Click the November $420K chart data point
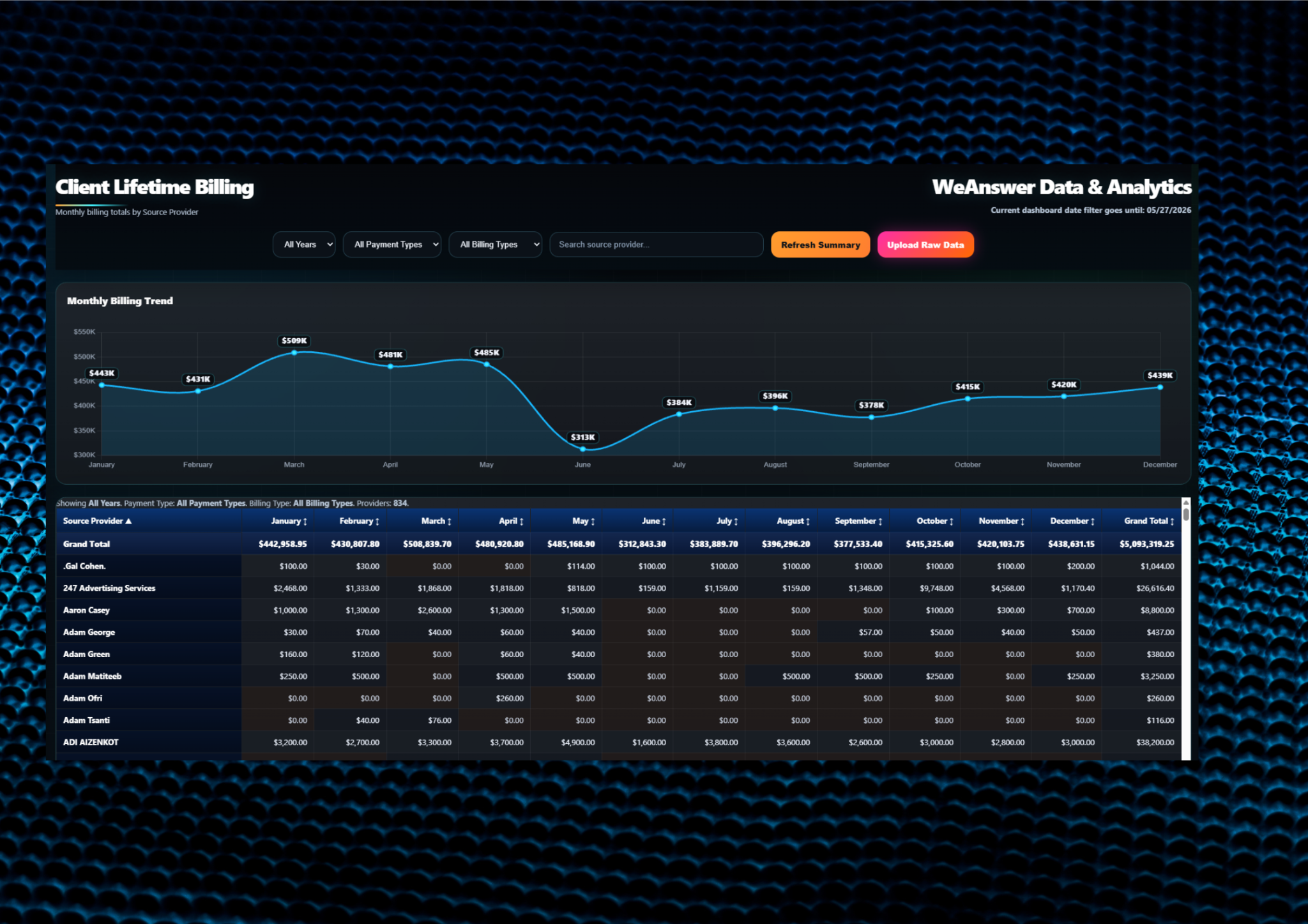Screen dimensions: 1308x924 point(1064,397)
